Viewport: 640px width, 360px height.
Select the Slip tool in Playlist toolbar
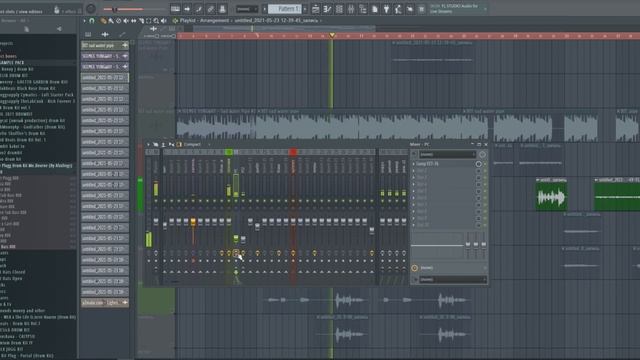(133, 20)
